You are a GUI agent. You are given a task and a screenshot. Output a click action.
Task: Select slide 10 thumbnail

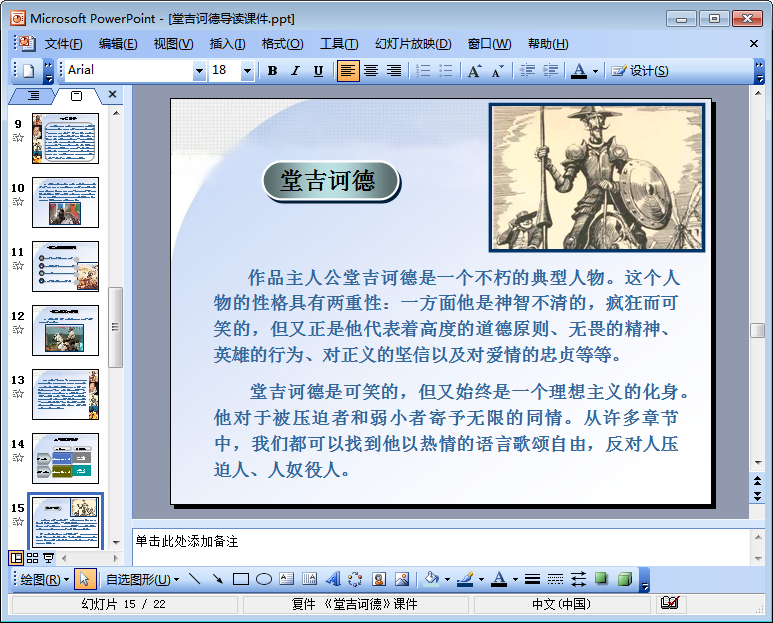[66, 203]
